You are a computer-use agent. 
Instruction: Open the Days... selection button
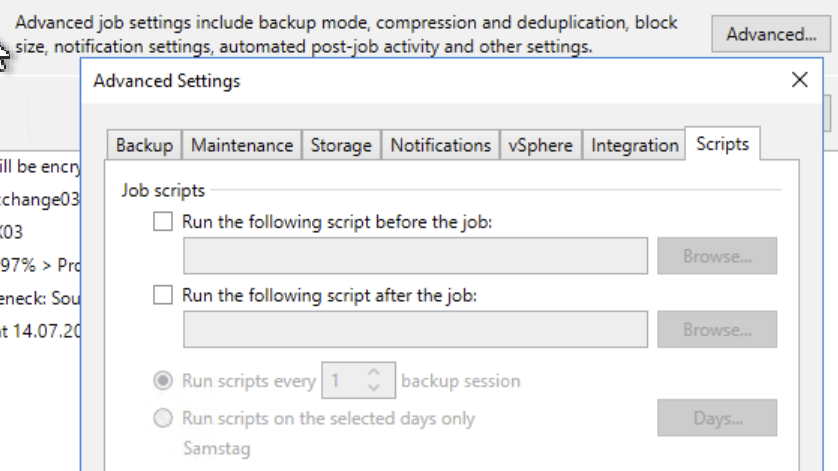point(717,418)
